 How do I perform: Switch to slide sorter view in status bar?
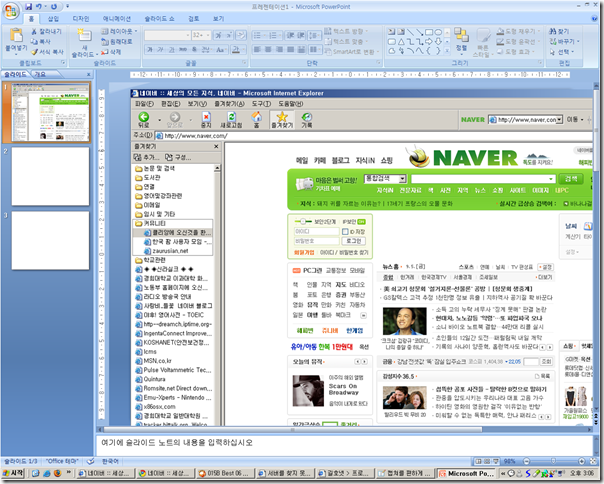point(487,461)
